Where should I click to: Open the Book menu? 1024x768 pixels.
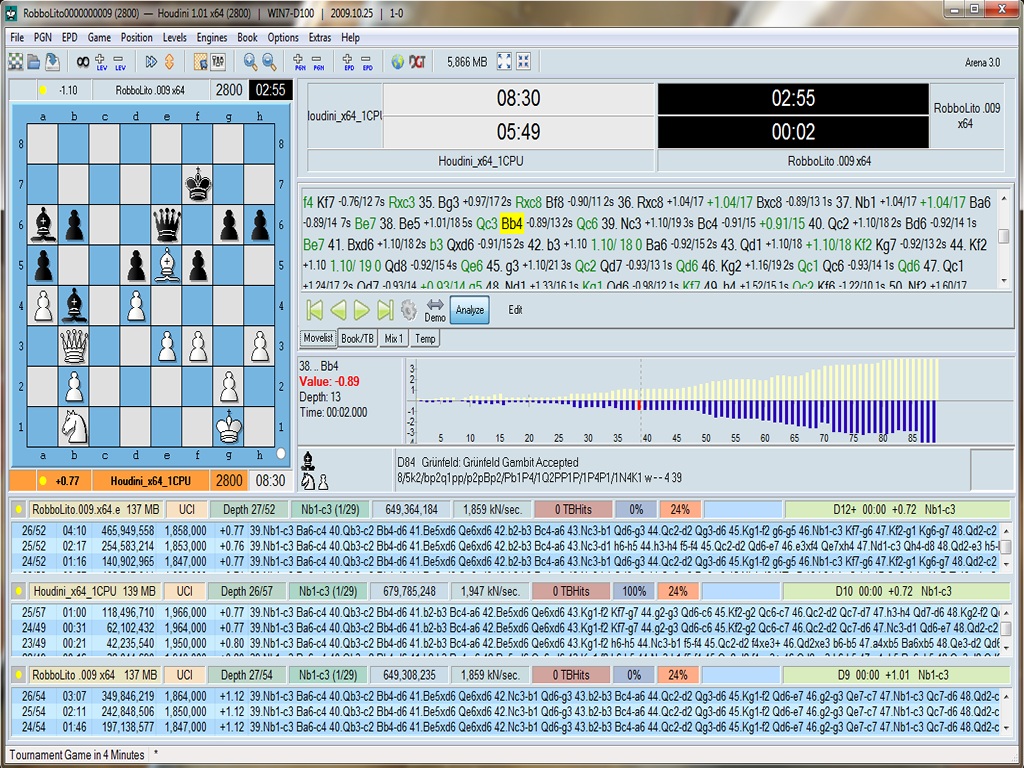point(247,37)
